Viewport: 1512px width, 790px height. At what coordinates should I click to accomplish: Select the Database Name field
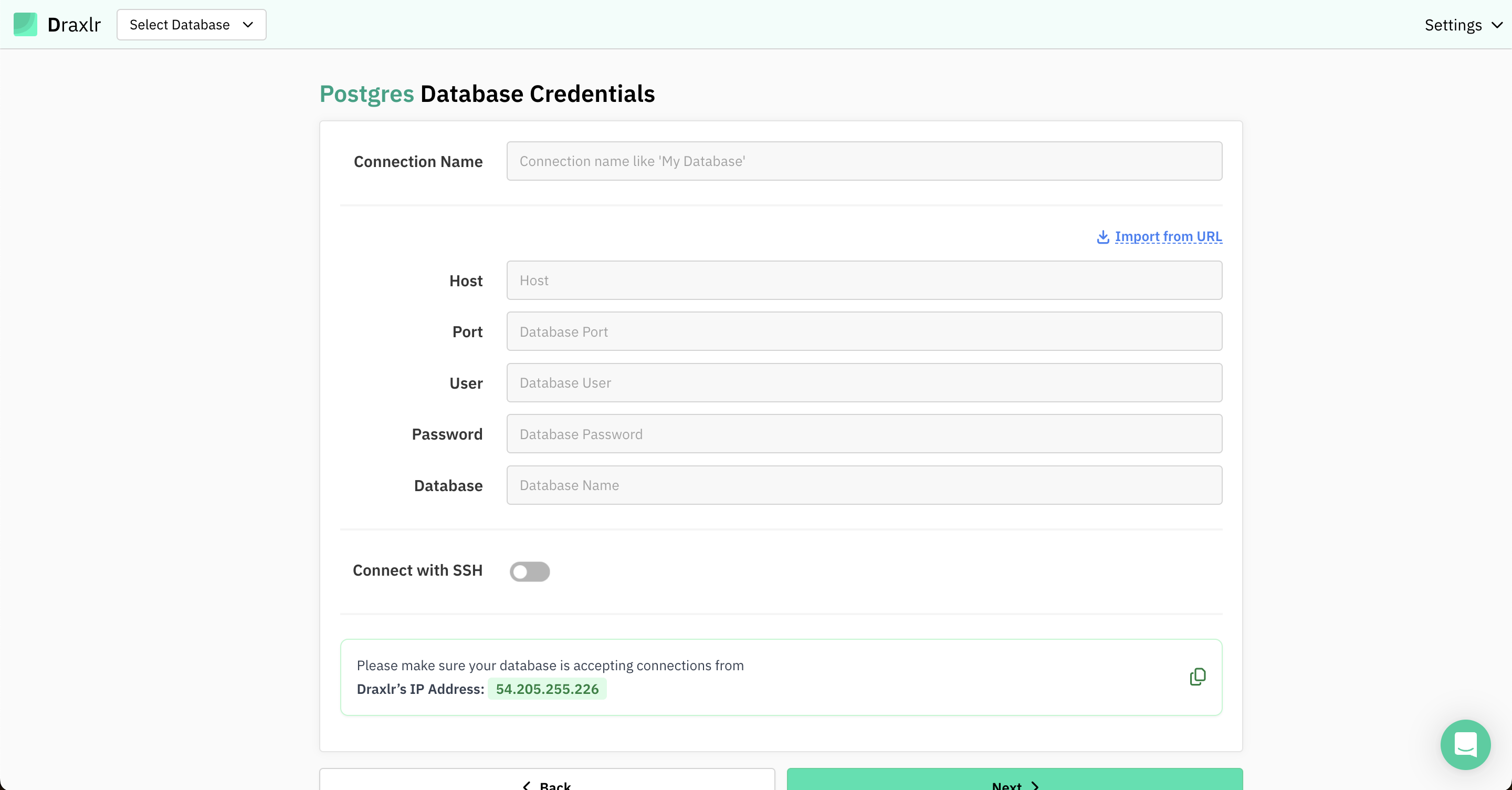pos(864,485)
